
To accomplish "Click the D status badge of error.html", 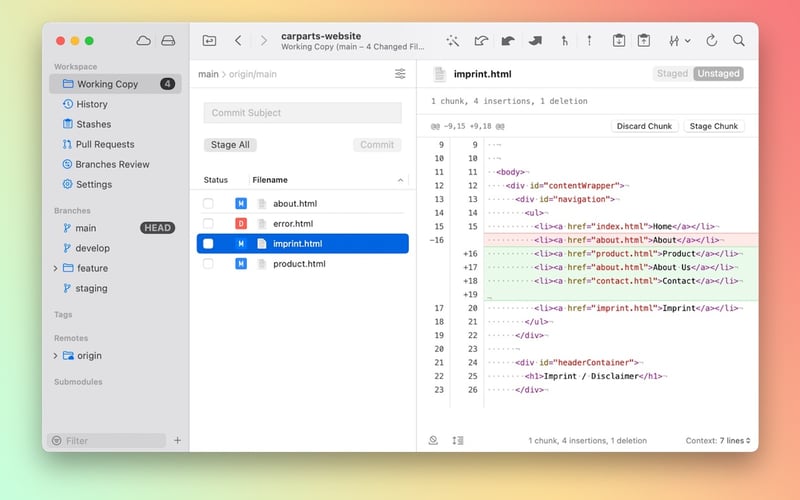I will pyautogui.click(x=241, y=223).
